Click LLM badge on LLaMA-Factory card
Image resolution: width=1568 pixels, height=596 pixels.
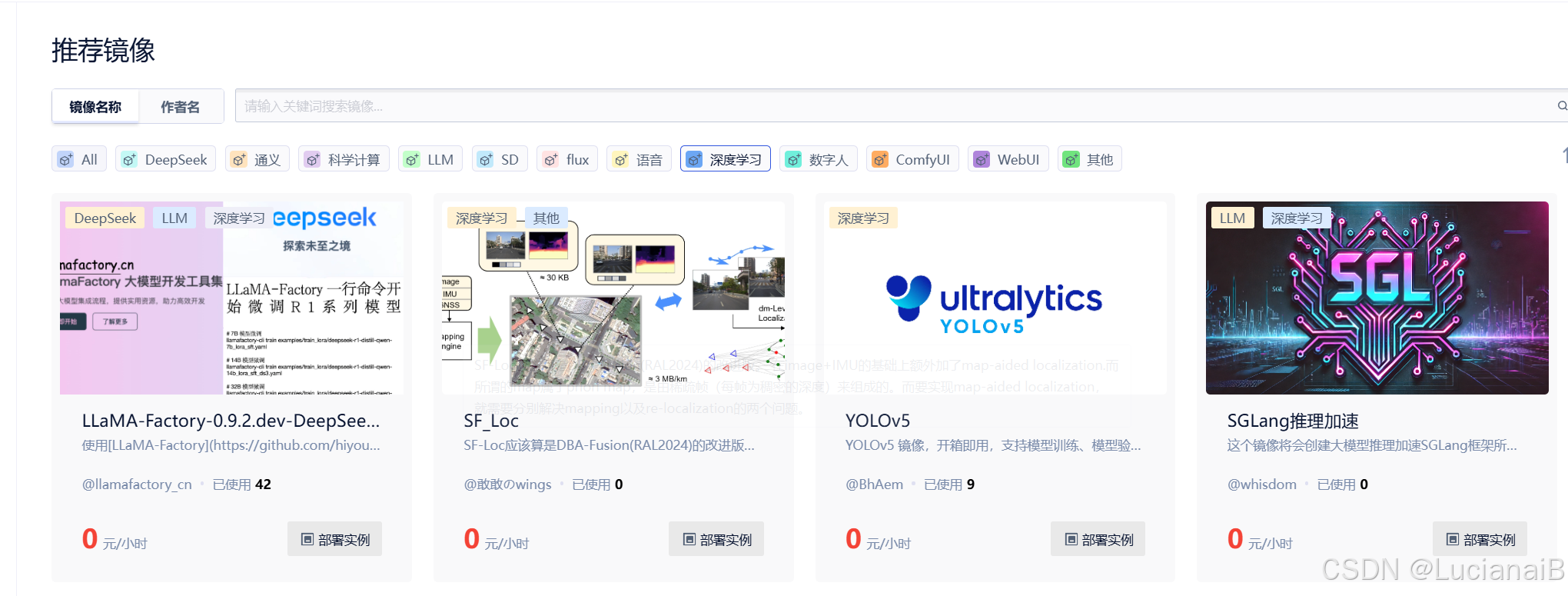[174, 218]
